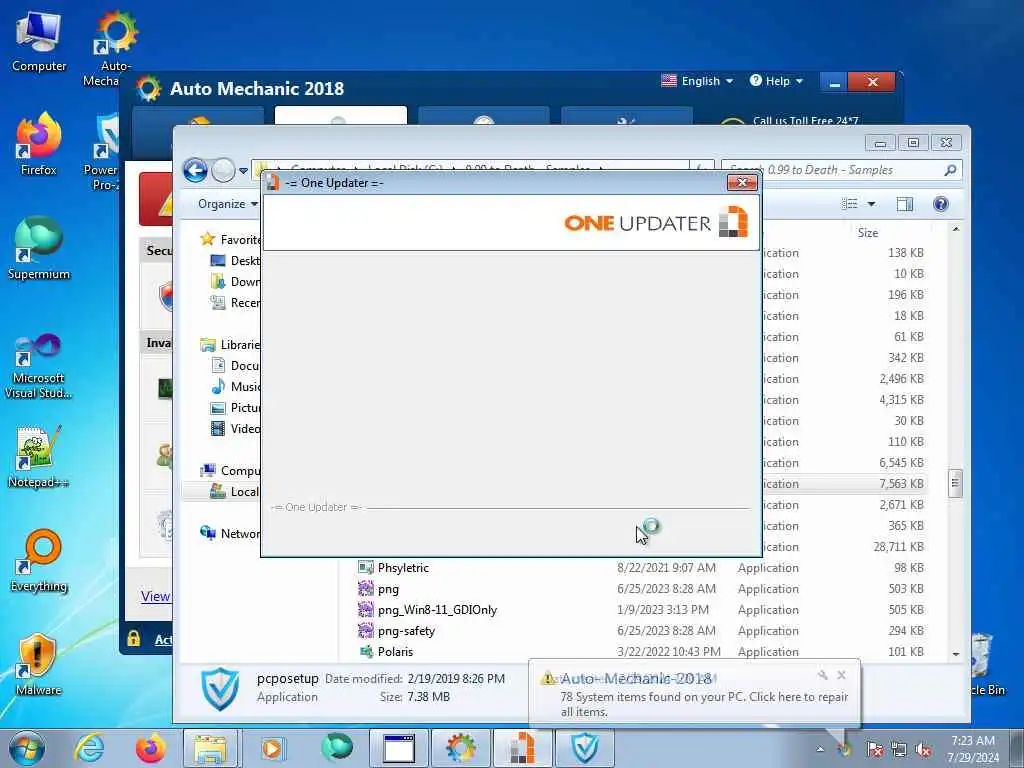Viewport: 1024px width, 768px height.
Task: Open Firefox from the taskbar
Action: [151, 748]
